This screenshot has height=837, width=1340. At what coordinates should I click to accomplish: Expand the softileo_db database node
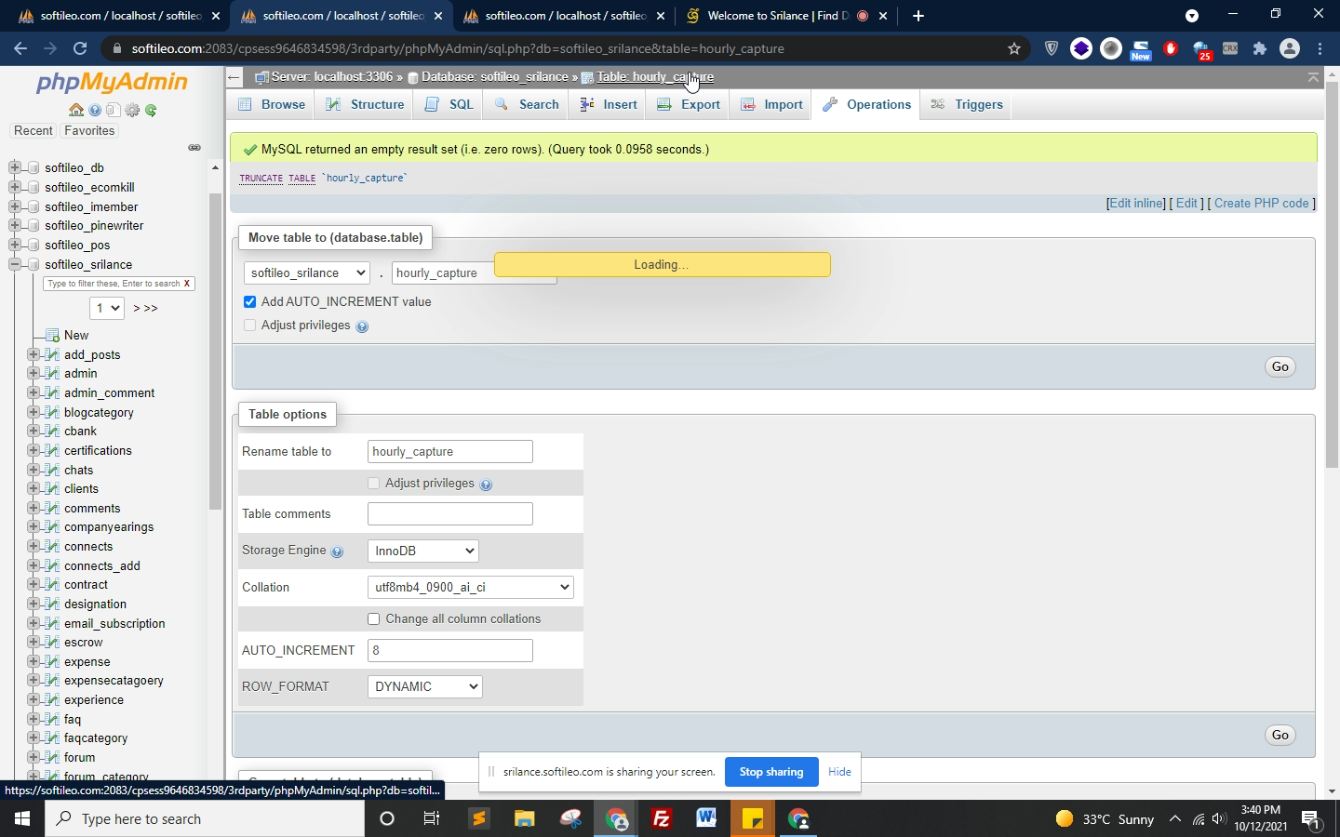coord(15,168)
